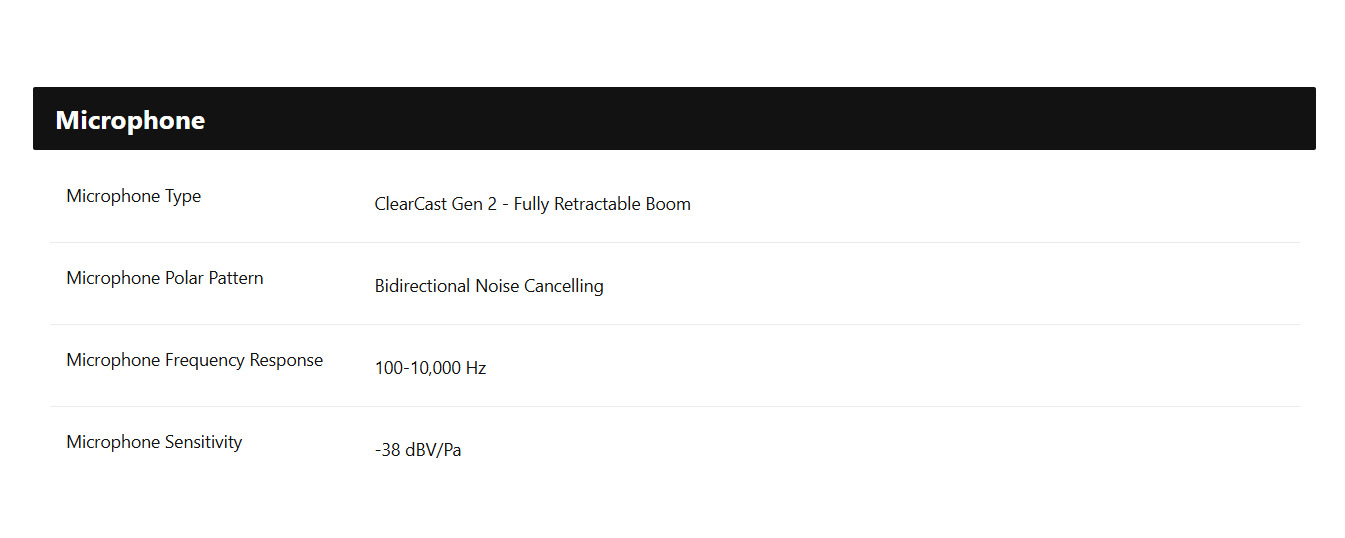The width and height of the screenshot is (1345, 538).
Task: Click the dBV/Pa unit text
Action: 434,450
